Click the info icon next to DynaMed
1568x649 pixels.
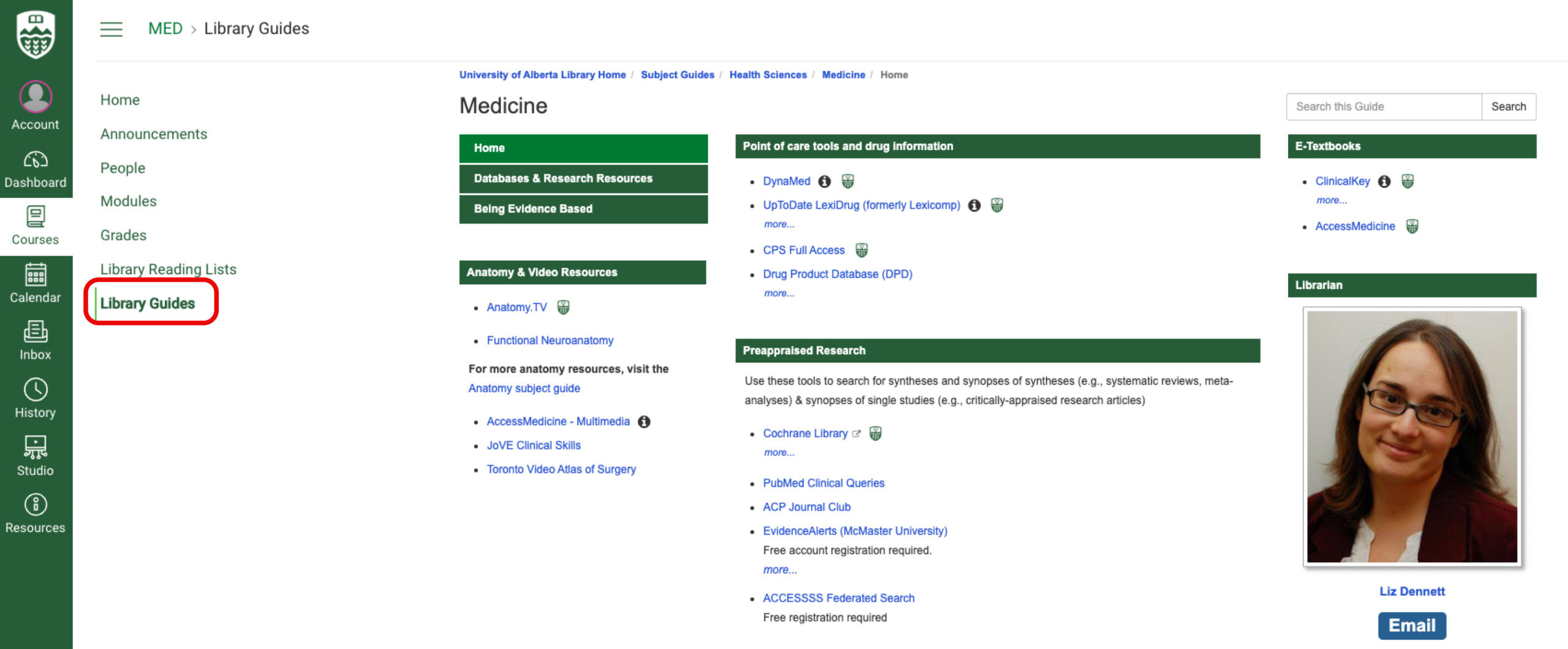click(x=825, y=181)
